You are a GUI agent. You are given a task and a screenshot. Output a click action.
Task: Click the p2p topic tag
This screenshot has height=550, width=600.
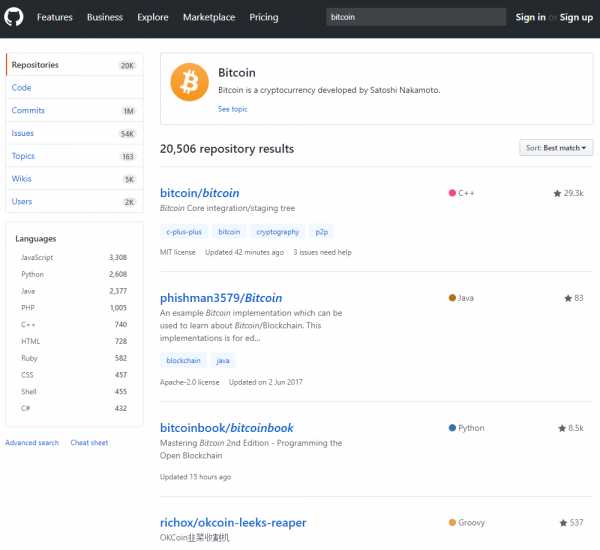coord(321,232)
